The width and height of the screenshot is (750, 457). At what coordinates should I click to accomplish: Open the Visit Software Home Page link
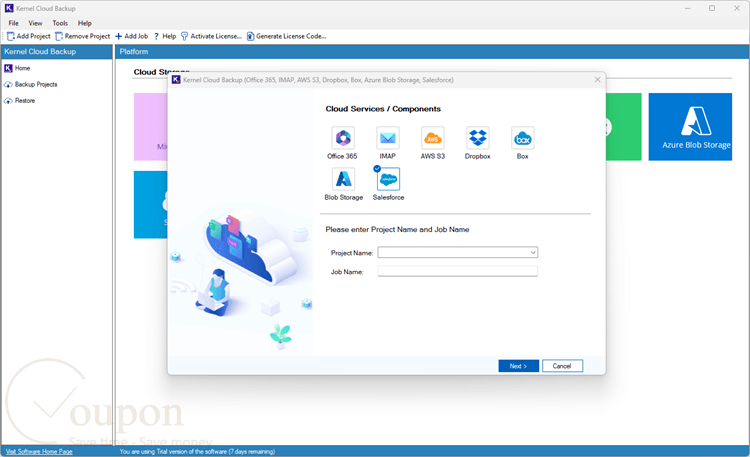pyautogui.click(x=39, y=451)
